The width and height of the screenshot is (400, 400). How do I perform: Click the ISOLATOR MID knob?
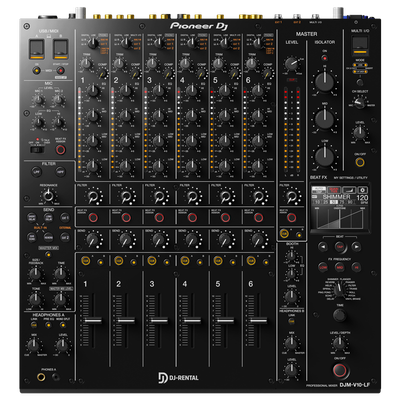[324, 119]
